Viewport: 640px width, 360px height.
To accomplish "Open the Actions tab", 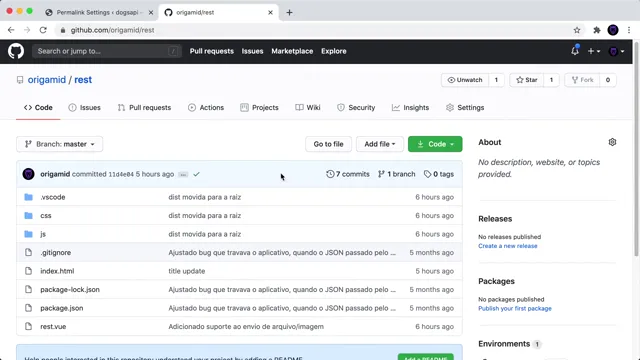I will [x=206, y=108].
